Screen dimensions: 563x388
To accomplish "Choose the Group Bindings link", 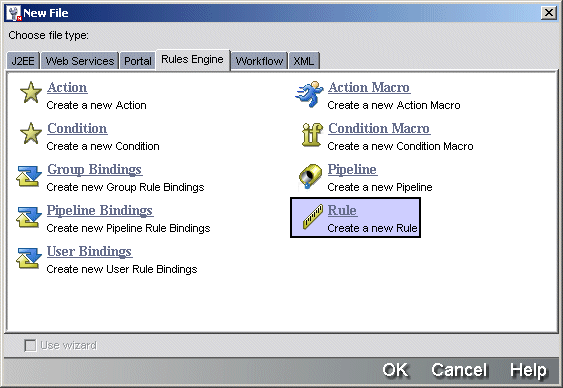I will 95,169.
